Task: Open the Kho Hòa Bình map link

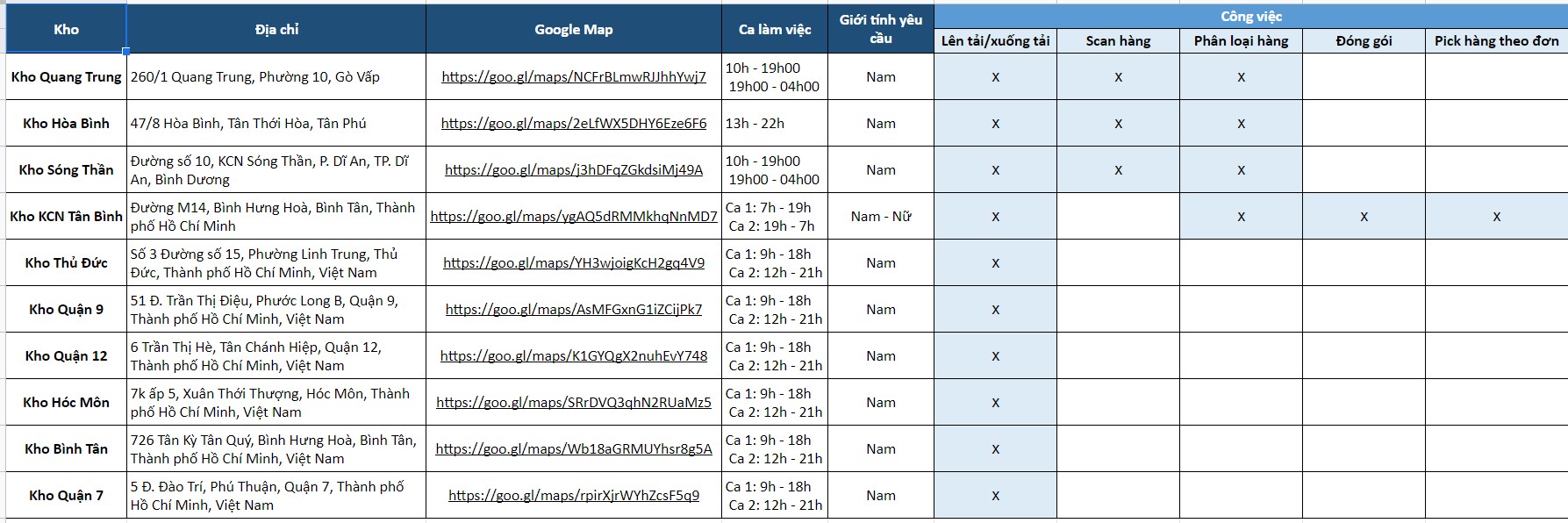Action: [574, 124]
